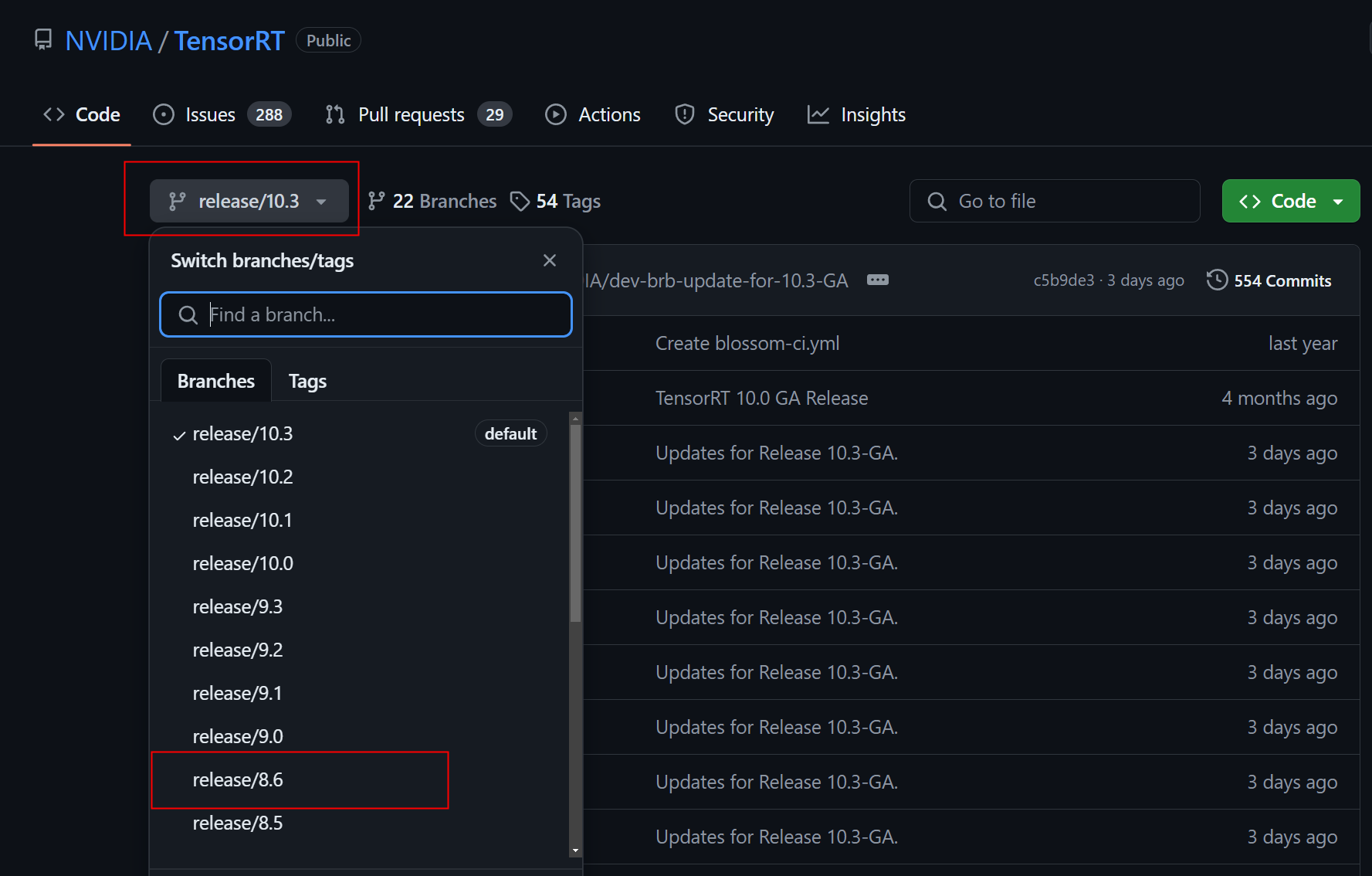Toggle the release/10.3 branch selector dropdown
1372x876 pixels.
click(x=249, y=201)
